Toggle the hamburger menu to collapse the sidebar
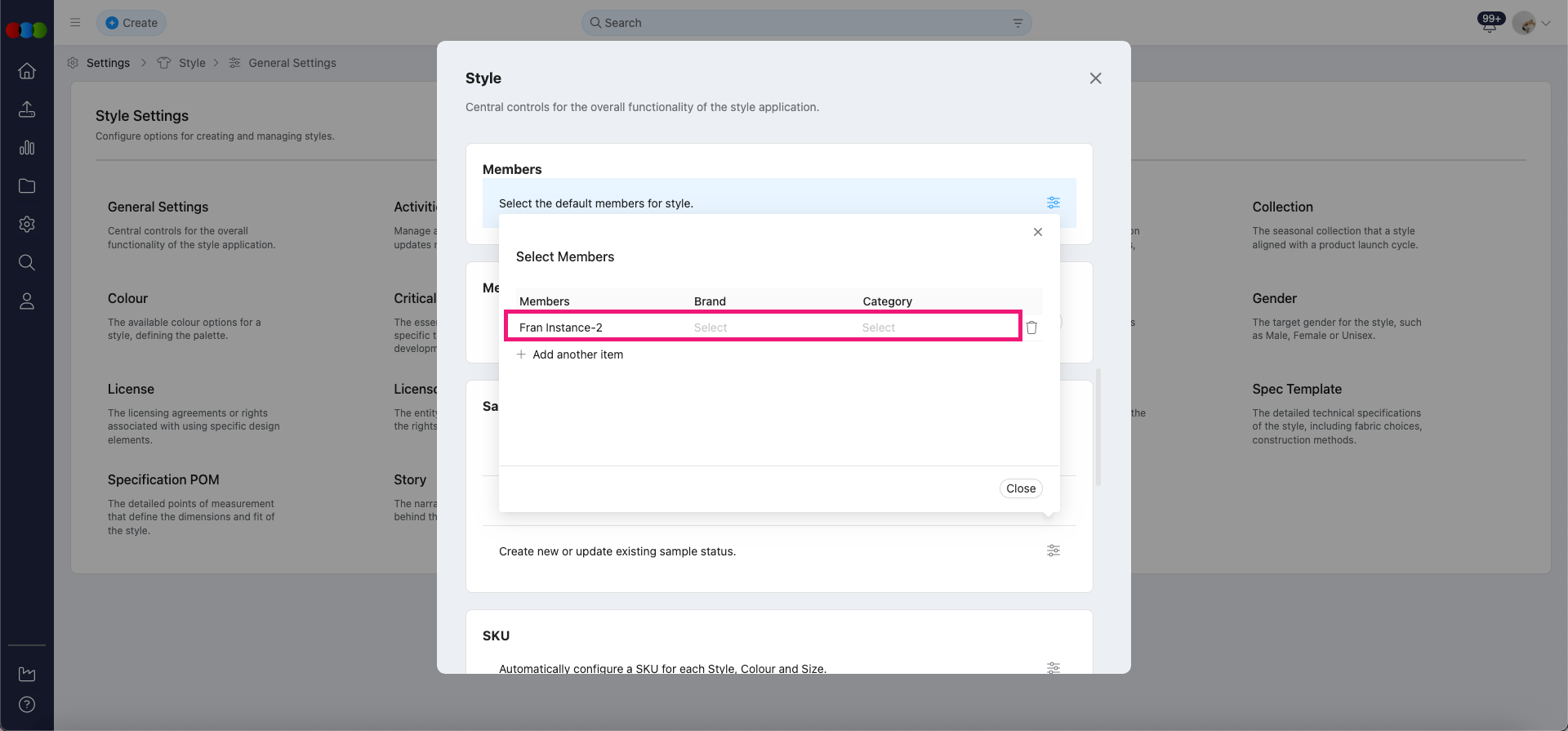The width and height of the screenshot is (1568, 731). pos(75,23)
